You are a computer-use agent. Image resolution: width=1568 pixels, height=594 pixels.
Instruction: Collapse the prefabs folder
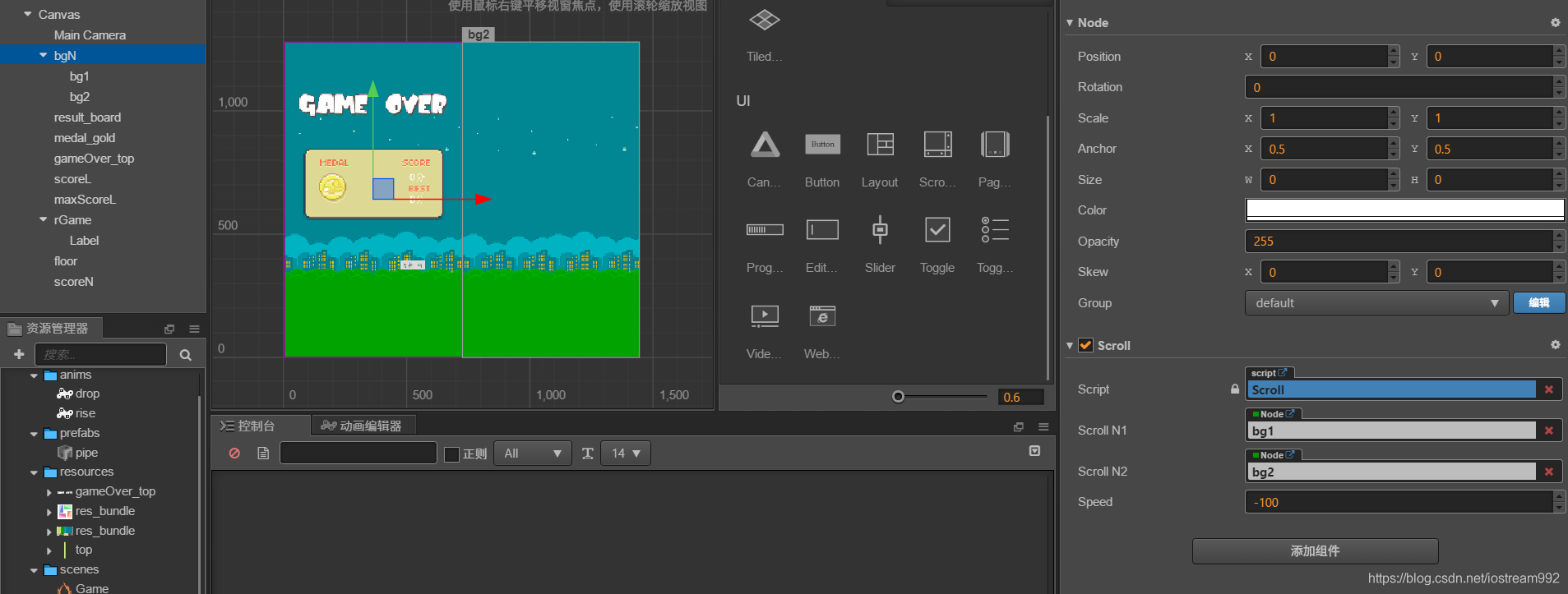point(34,434)
